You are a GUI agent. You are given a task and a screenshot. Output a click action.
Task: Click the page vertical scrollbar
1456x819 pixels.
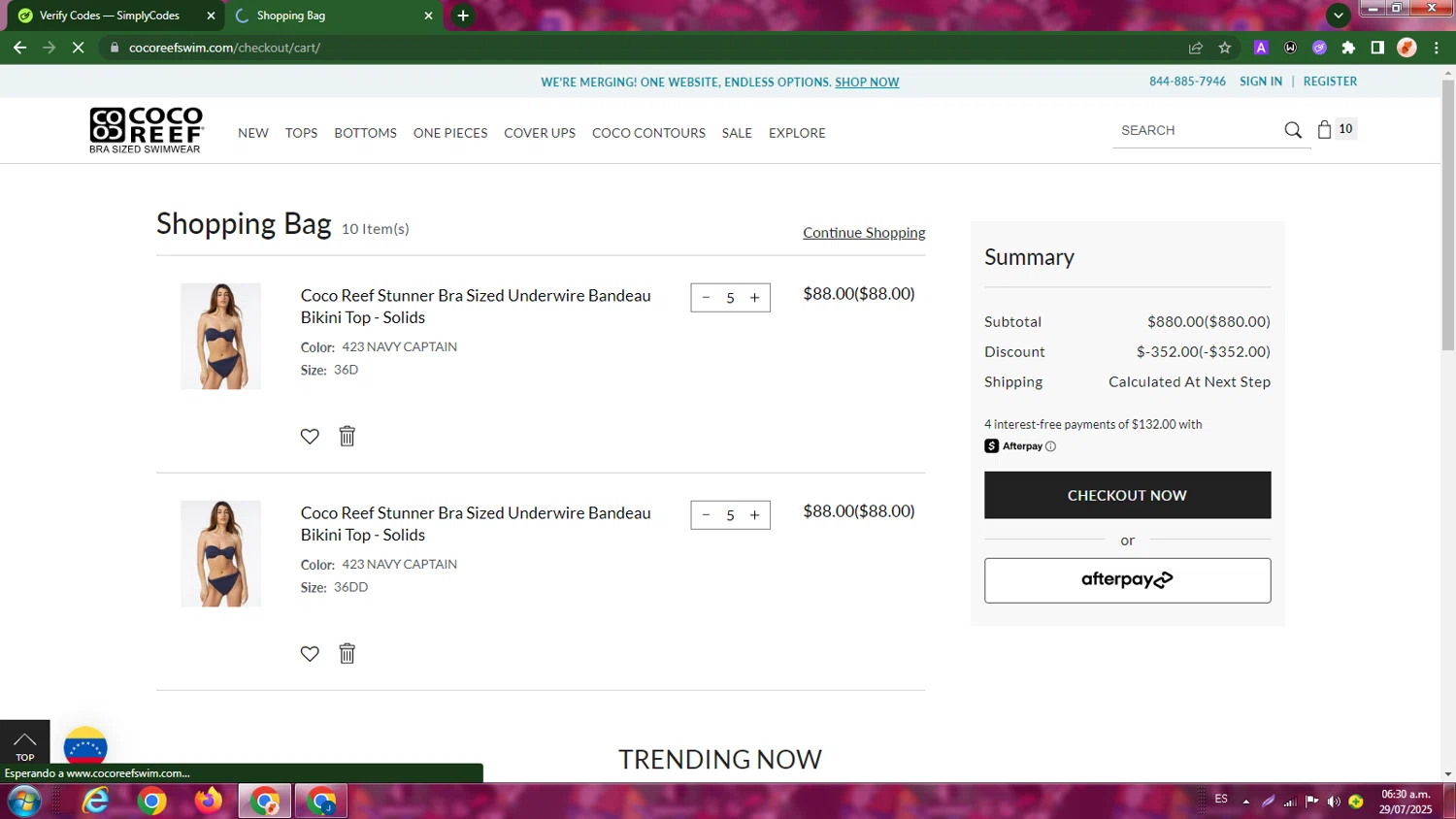(1448, 213)
